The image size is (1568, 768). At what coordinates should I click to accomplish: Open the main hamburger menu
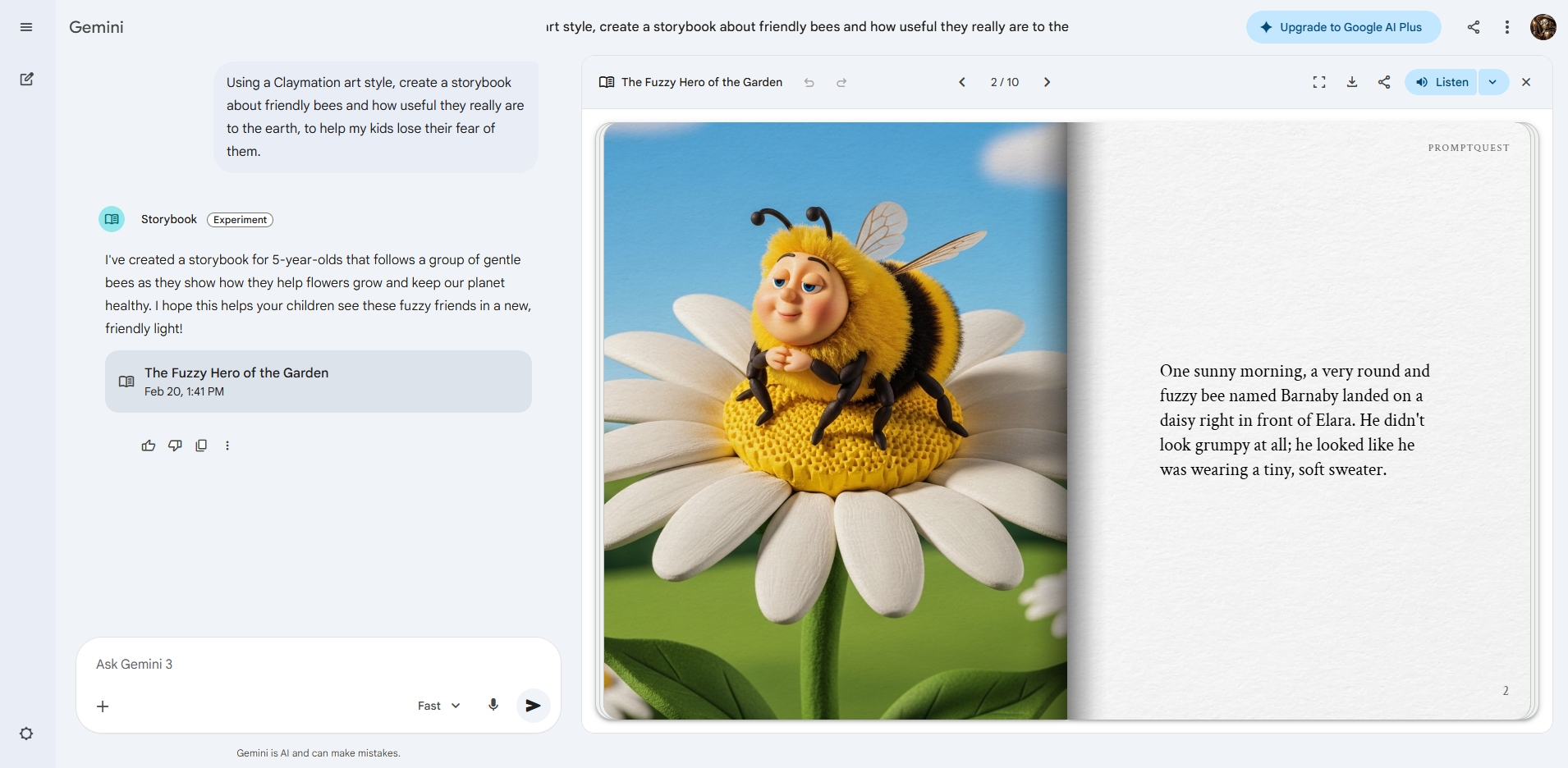click(x=26, y=27)
